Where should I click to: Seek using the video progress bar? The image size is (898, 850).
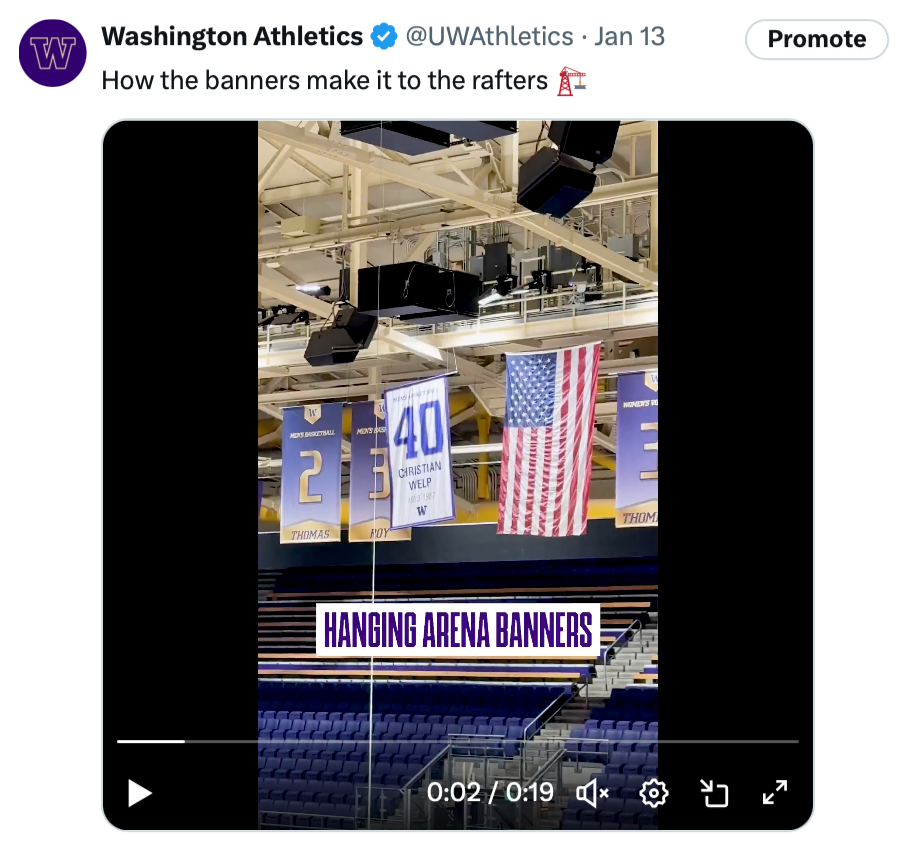(457, 741)
